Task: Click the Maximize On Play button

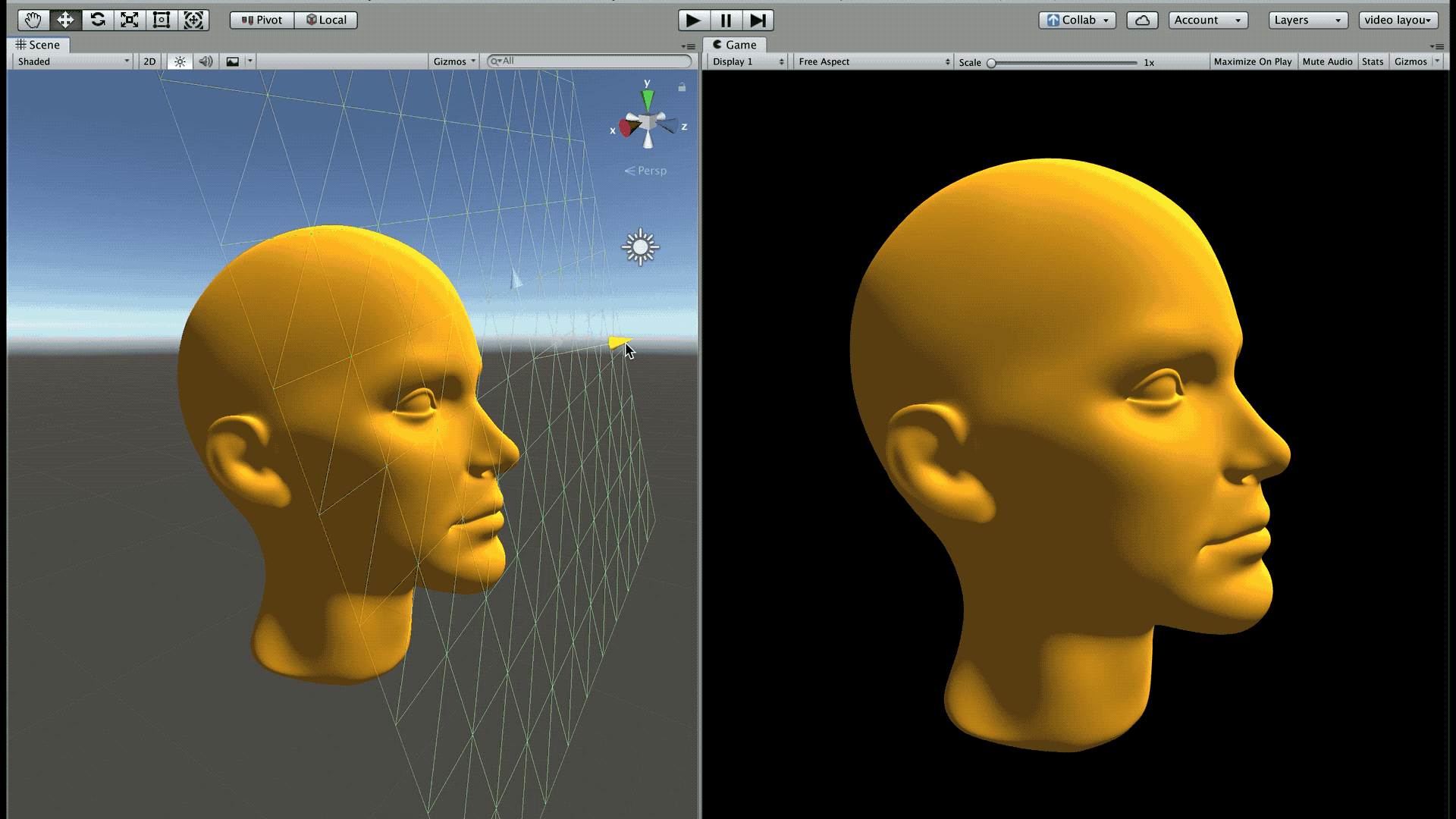Action: click(x=1252, y=61)
